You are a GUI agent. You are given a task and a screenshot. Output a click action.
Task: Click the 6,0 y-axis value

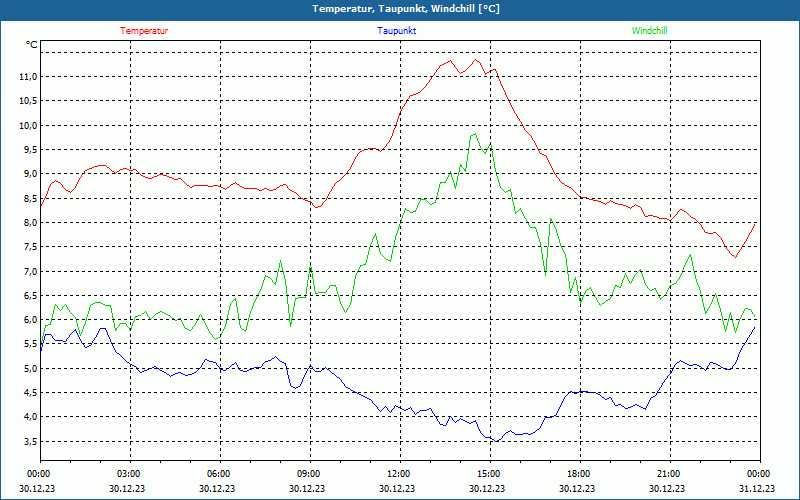click(x=30, y=320)
